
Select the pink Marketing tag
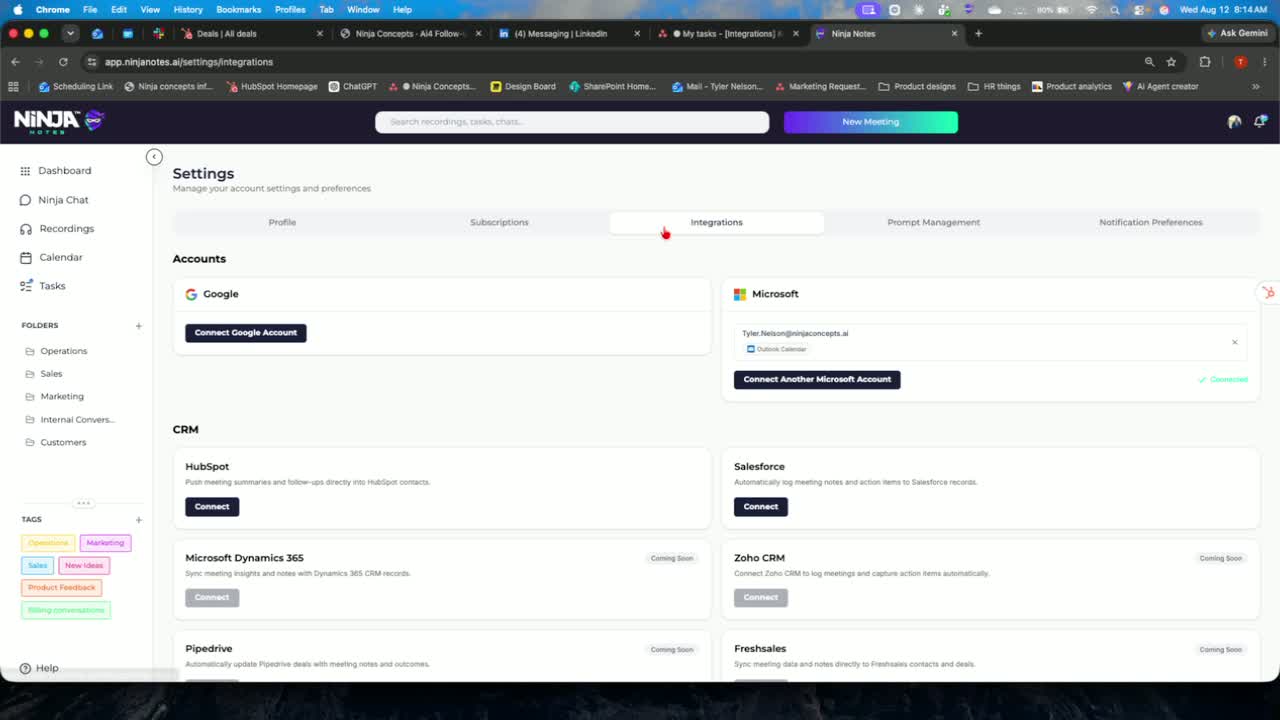[x=105, y=543]
